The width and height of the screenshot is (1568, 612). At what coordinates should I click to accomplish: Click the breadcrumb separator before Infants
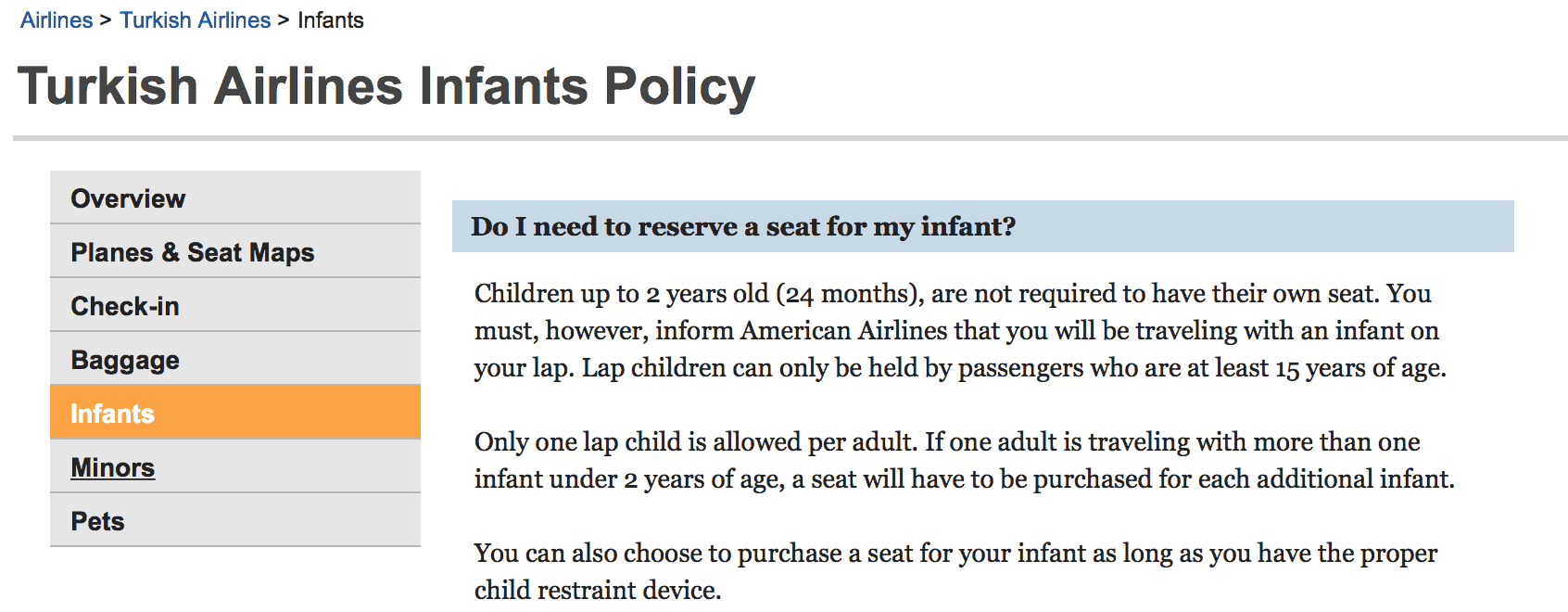(x=284, y=20)
